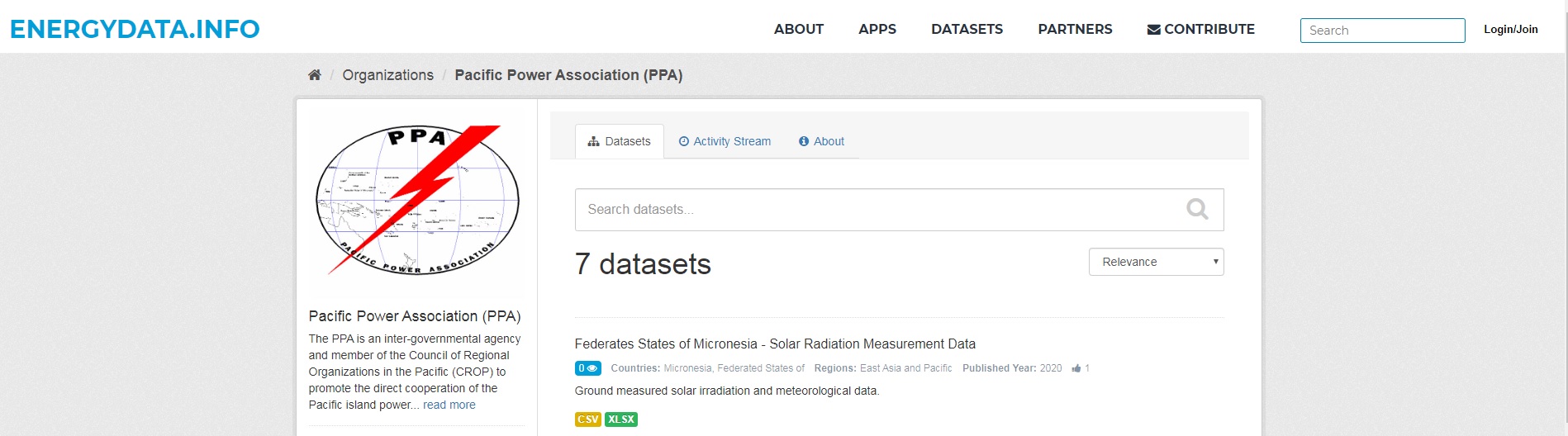Open the PARTNERS menu item
Screen dimensions: 1568x436
pos(1075,29)
